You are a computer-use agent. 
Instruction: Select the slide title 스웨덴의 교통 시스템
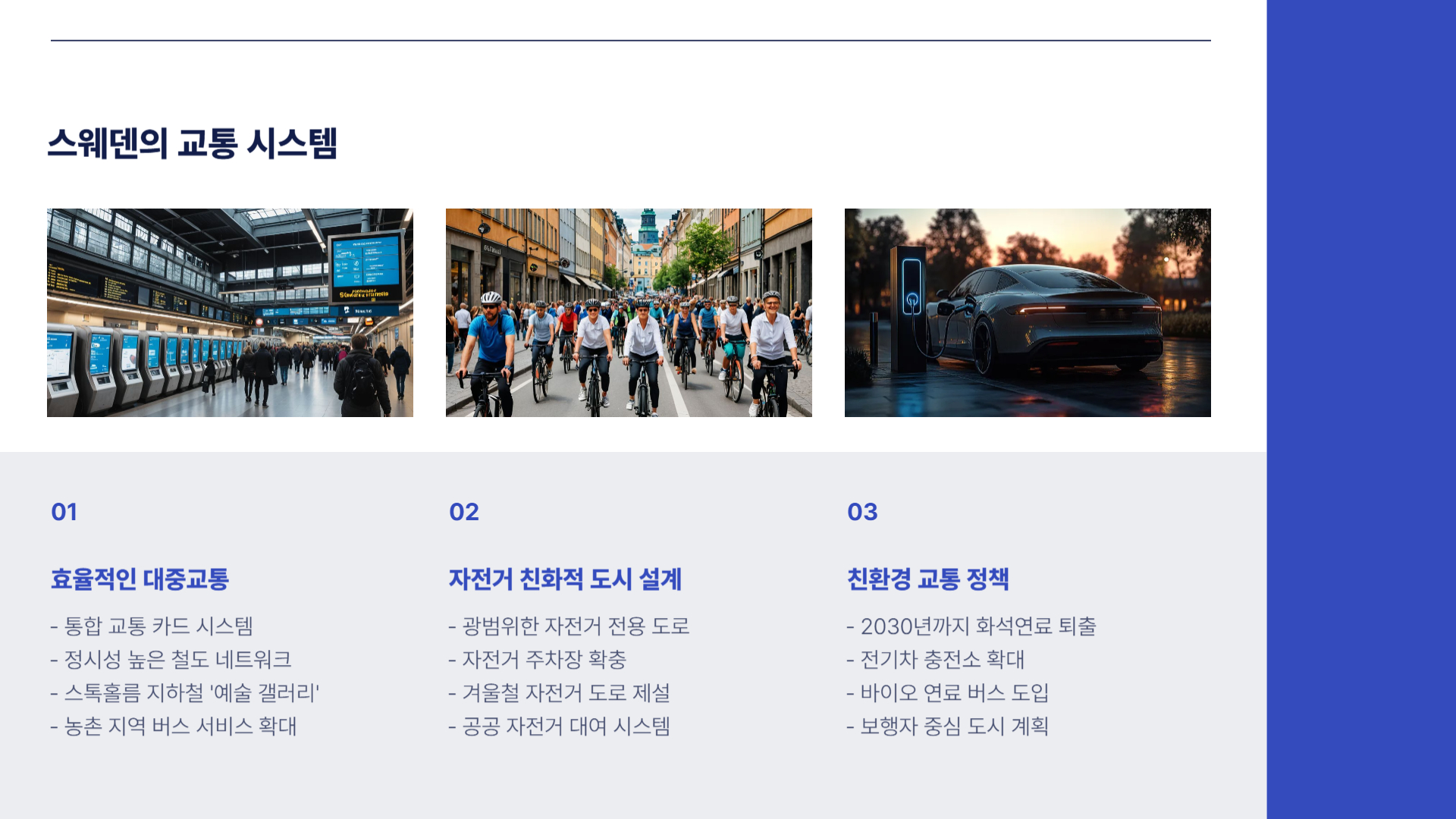(192, 143)
